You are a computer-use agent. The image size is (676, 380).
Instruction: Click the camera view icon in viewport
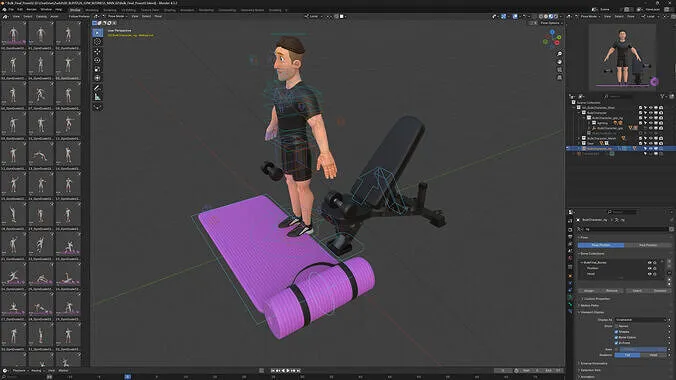pos(559,69)
